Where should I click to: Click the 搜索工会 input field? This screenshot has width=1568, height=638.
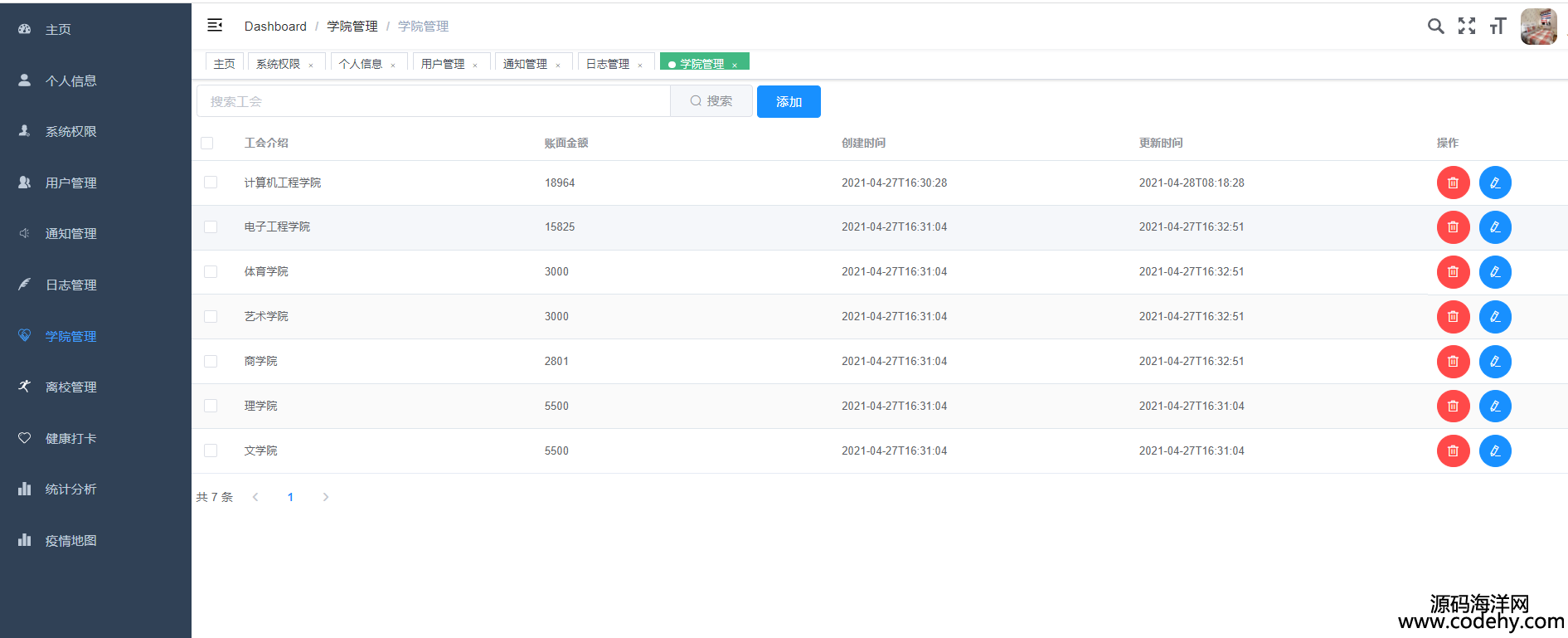pyautogui.click(x=434, y=101)
